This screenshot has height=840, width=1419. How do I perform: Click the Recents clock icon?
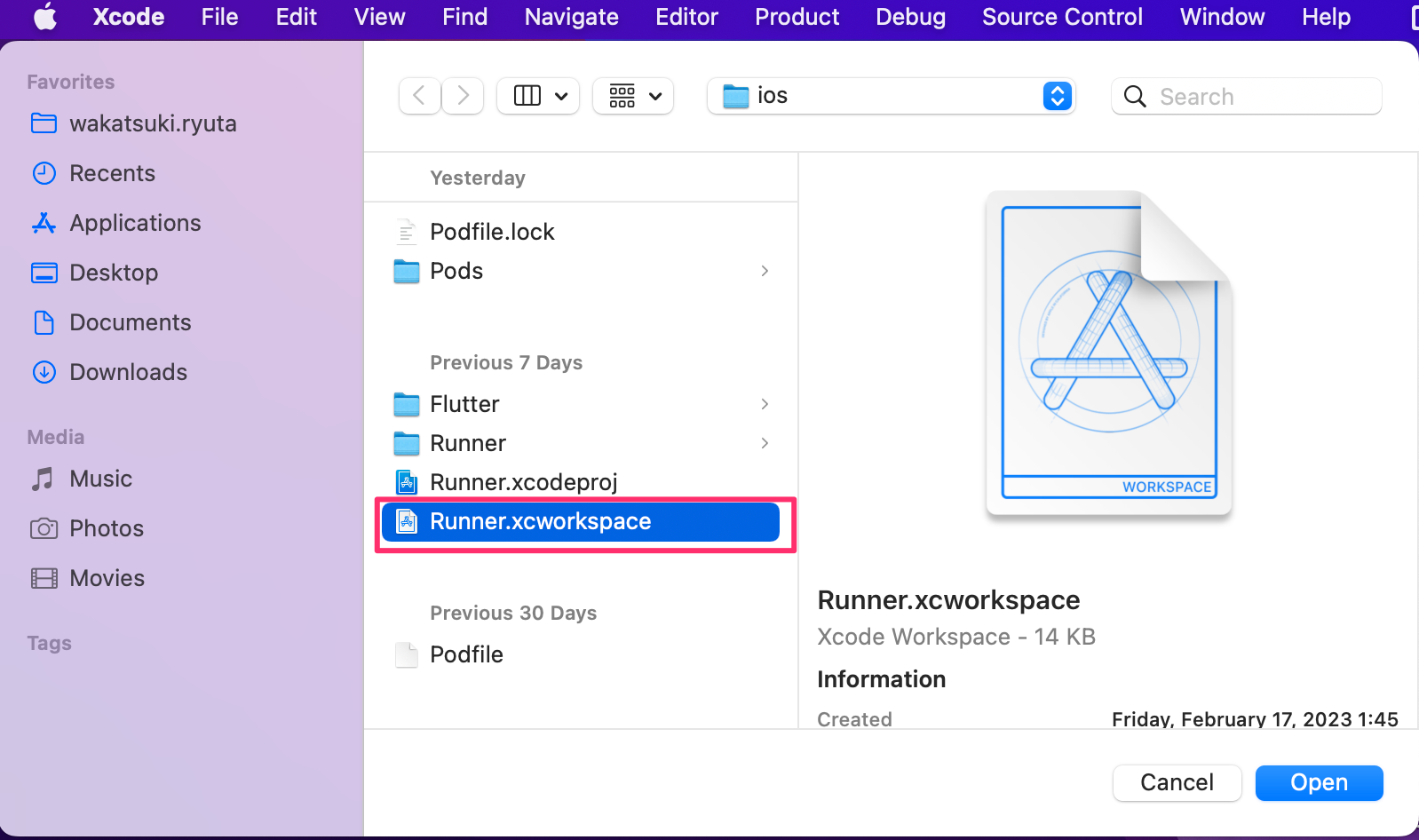tap(44, 172)
